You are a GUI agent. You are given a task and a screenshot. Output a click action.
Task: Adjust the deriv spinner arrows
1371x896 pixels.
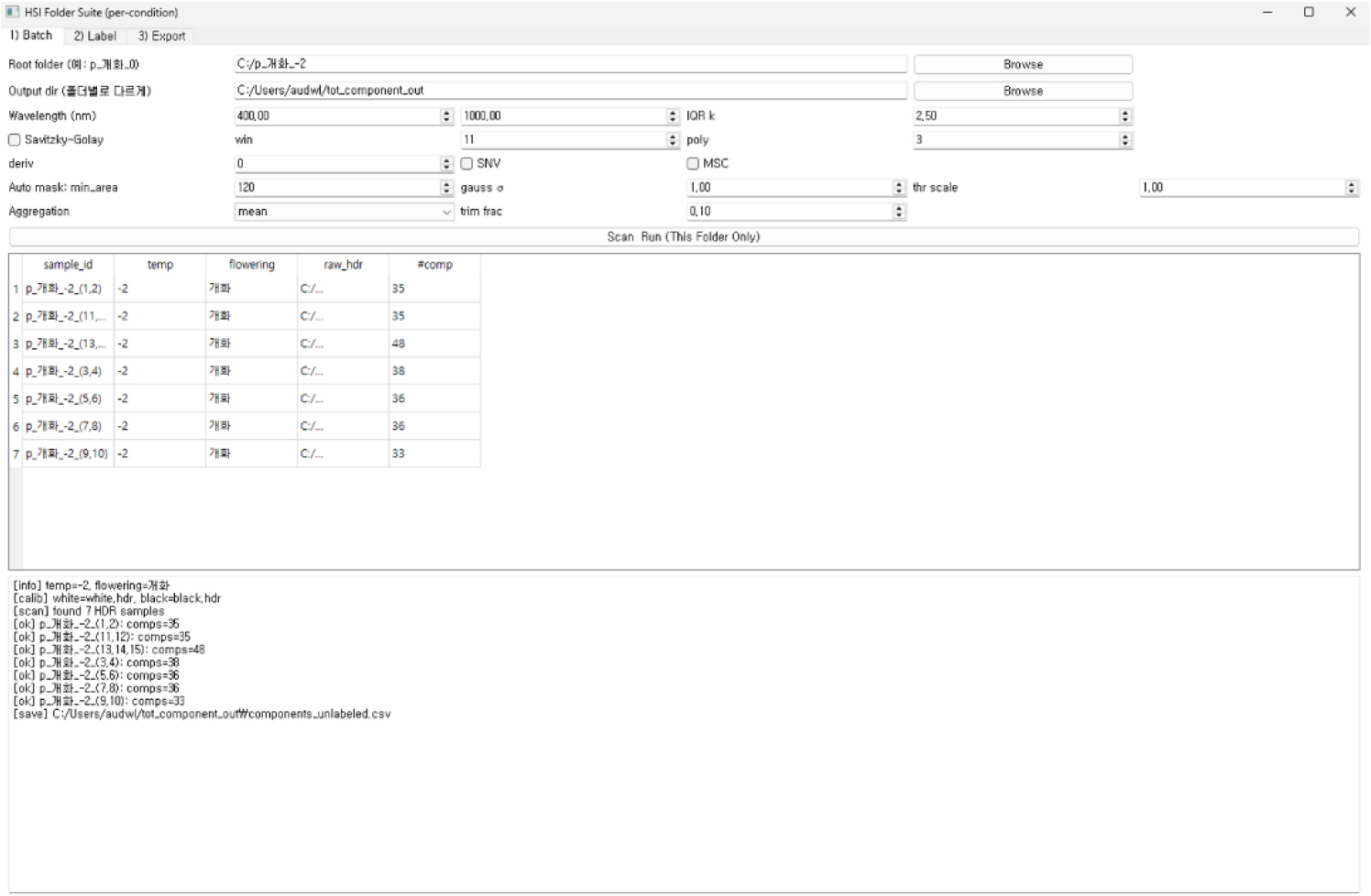coord(447,164)
